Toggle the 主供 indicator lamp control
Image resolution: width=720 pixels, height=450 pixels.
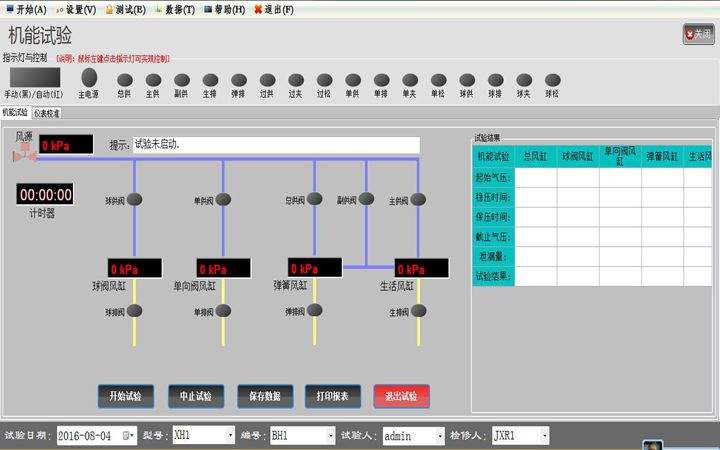(153, 80)
